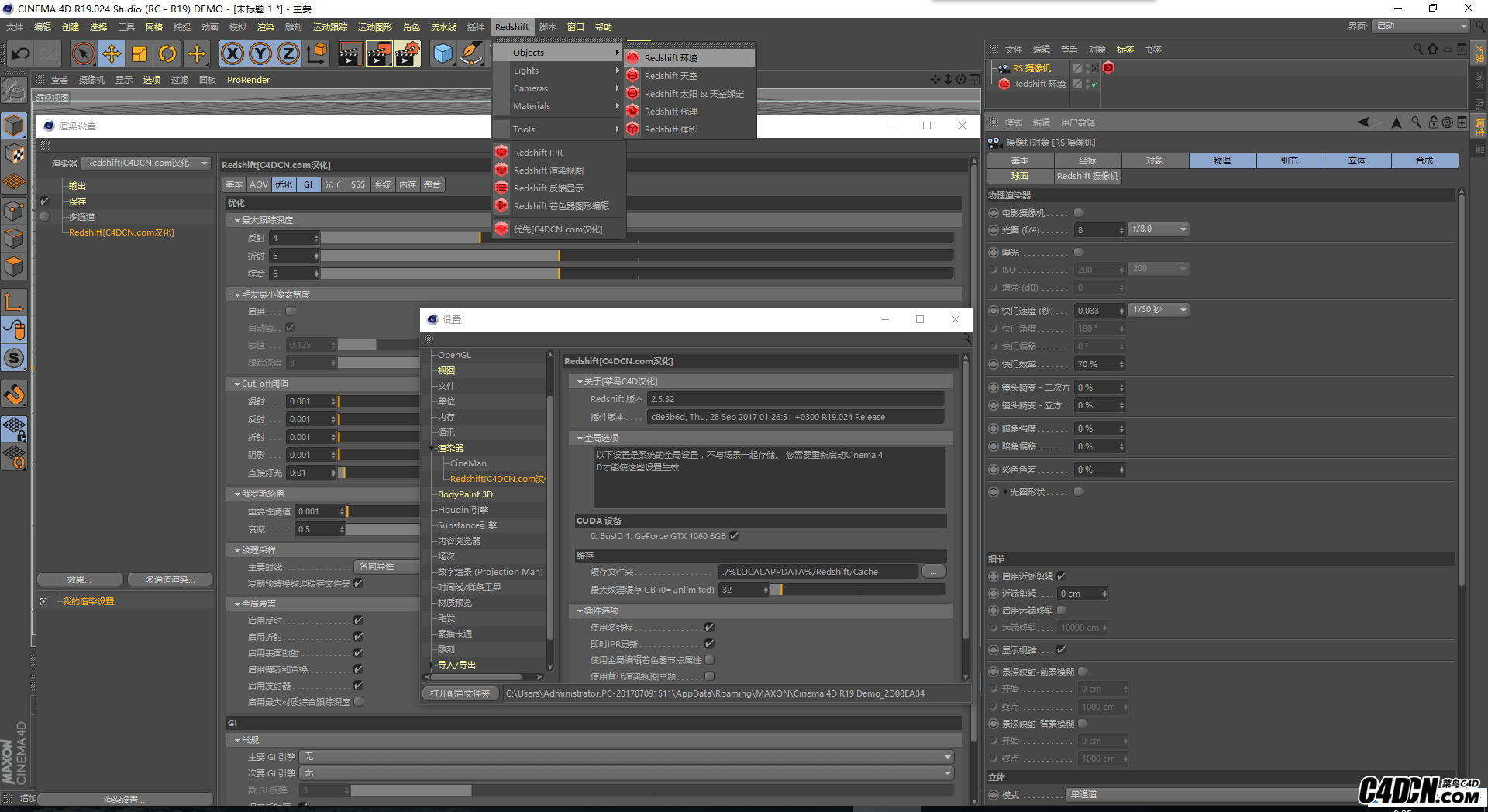Click the 多通道渲染... button
This screenshot has height=812, width=1488.
pos(170,579)
